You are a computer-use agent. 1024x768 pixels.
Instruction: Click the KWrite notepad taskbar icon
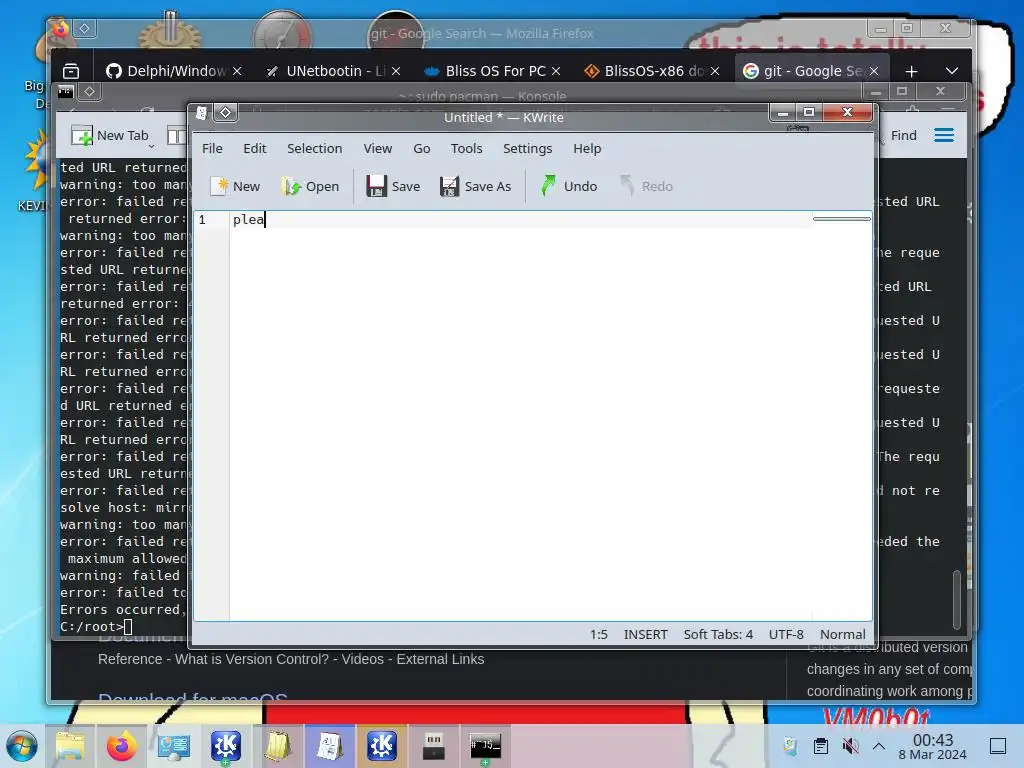click(330, 746)
